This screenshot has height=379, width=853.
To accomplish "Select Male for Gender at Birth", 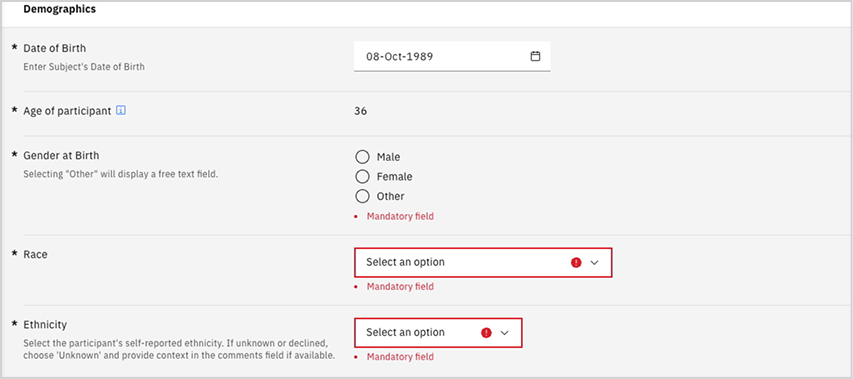I will [x=362, y=157].
